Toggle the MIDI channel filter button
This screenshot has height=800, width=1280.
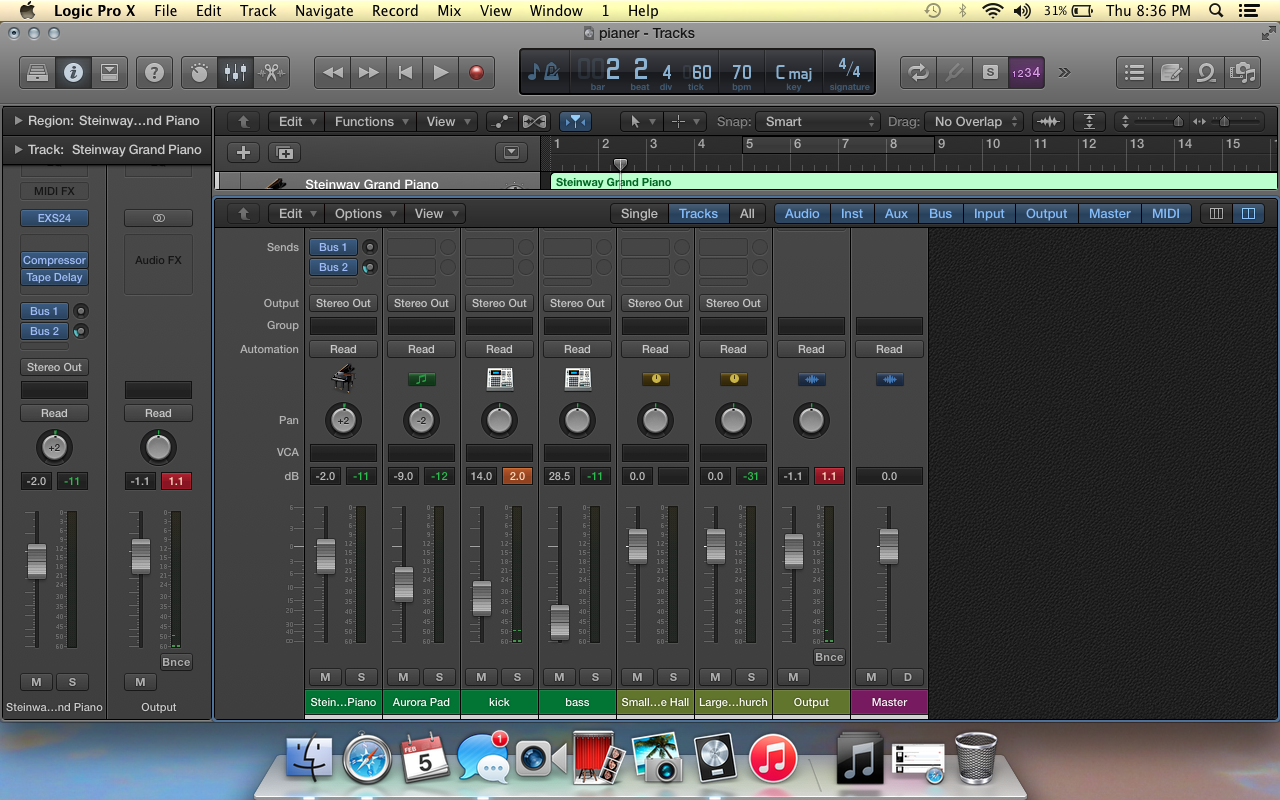point(1166,213)
